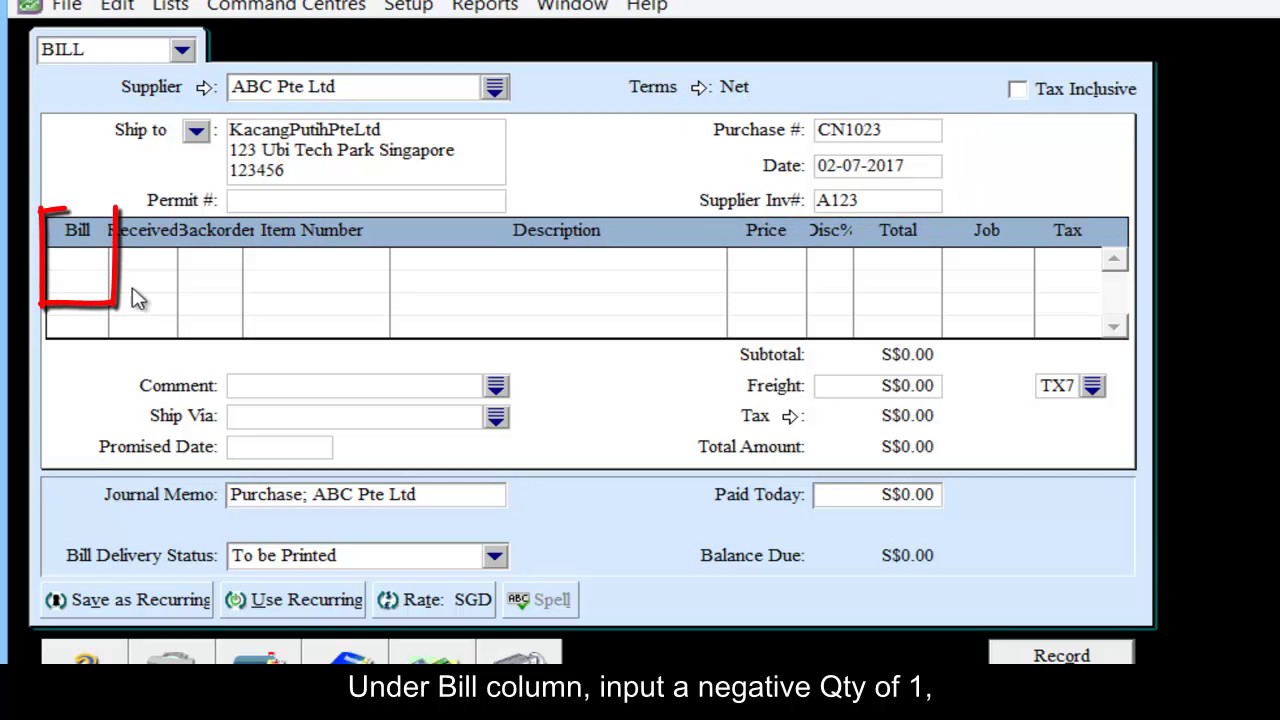Open the Lists menu
Viewport: 1280px width, 720px height.
click(170, 6)
